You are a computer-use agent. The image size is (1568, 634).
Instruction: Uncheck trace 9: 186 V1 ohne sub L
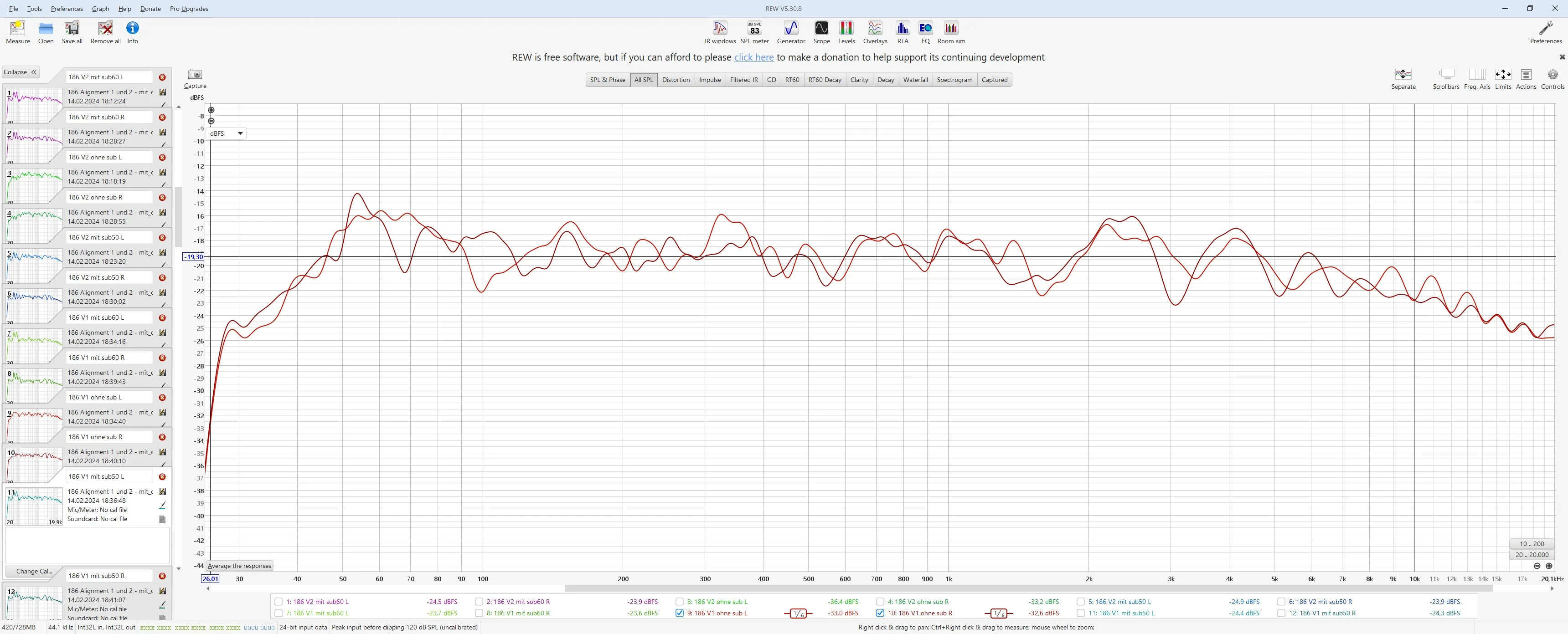[x=679, y=614]
